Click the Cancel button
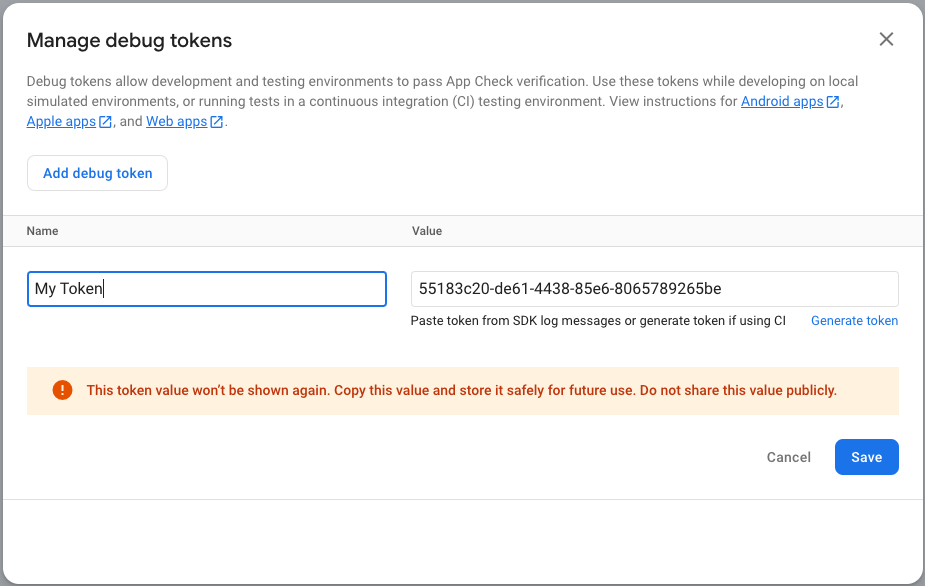This screenshot has width=925, height=586. (788, 457)
